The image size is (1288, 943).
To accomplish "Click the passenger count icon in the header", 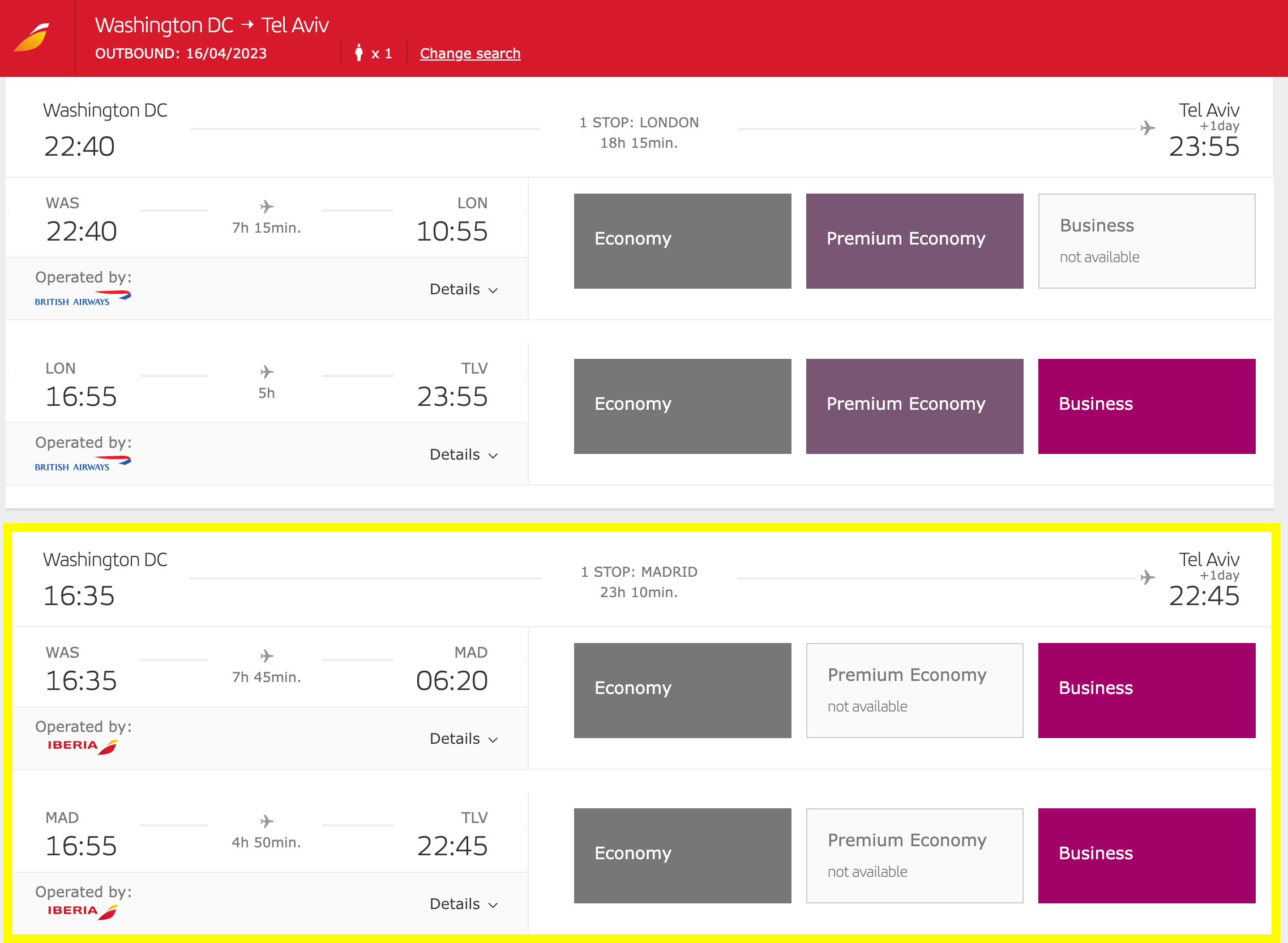I will 359,53.
